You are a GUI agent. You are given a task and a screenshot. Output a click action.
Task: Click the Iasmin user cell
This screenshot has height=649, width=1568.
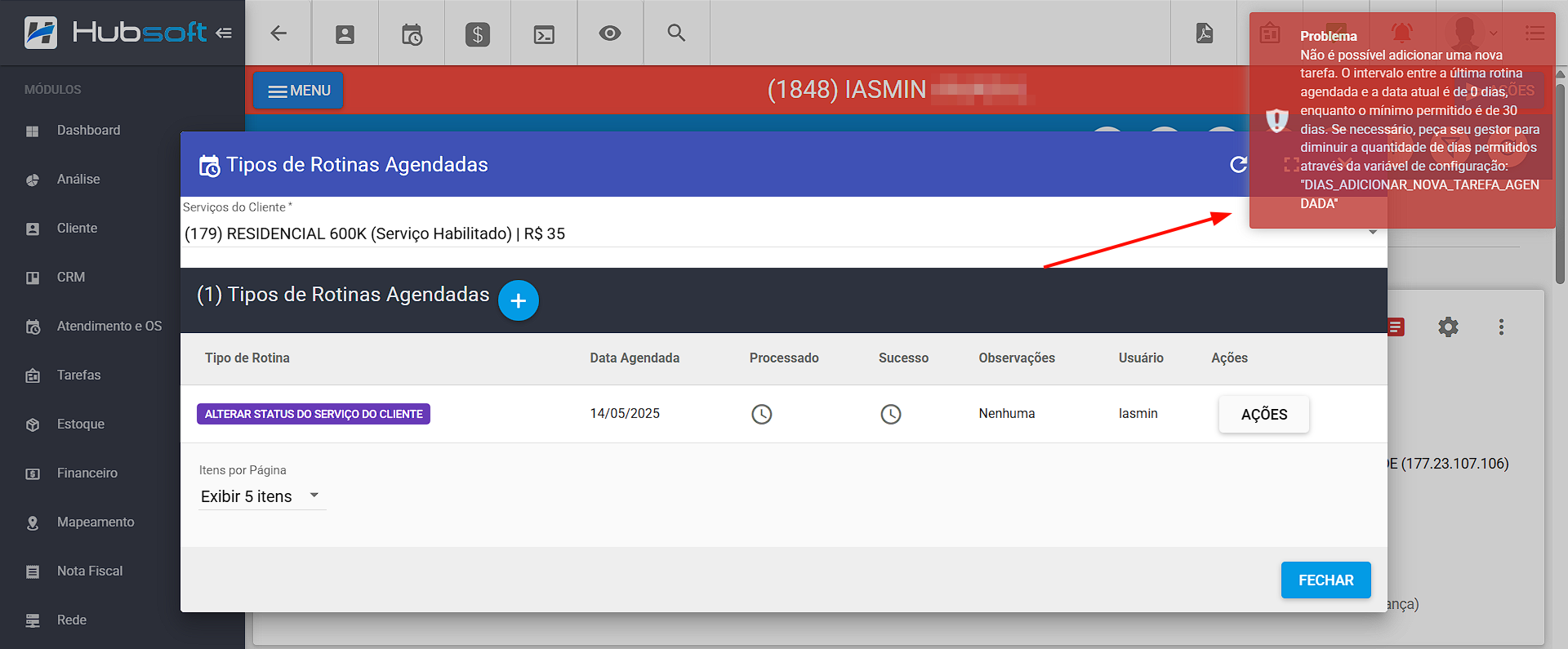tap(1138, 413)
